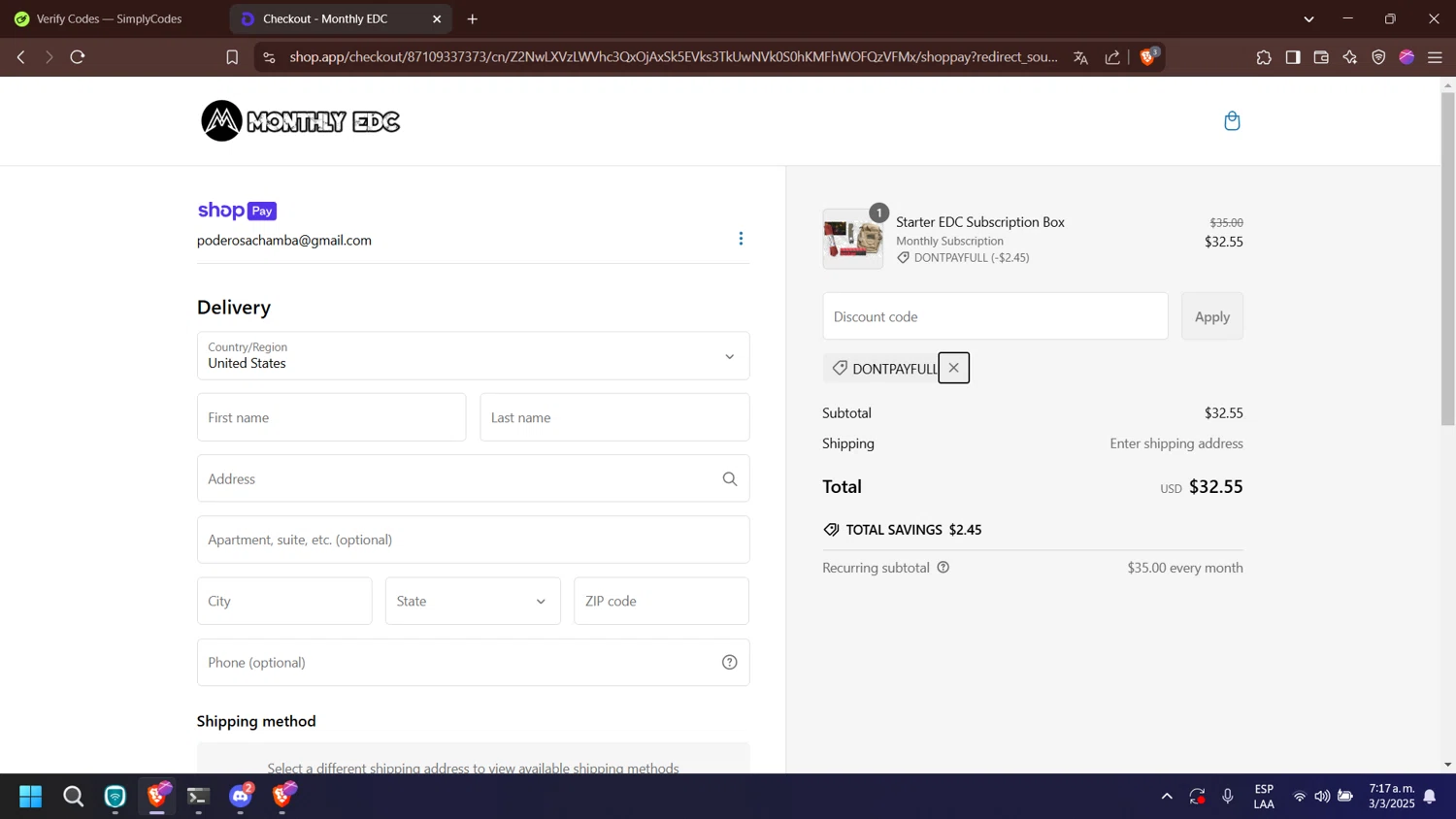Open Discord from the taskbar
Screen dimensions: 1456x819
pos(241,797)
